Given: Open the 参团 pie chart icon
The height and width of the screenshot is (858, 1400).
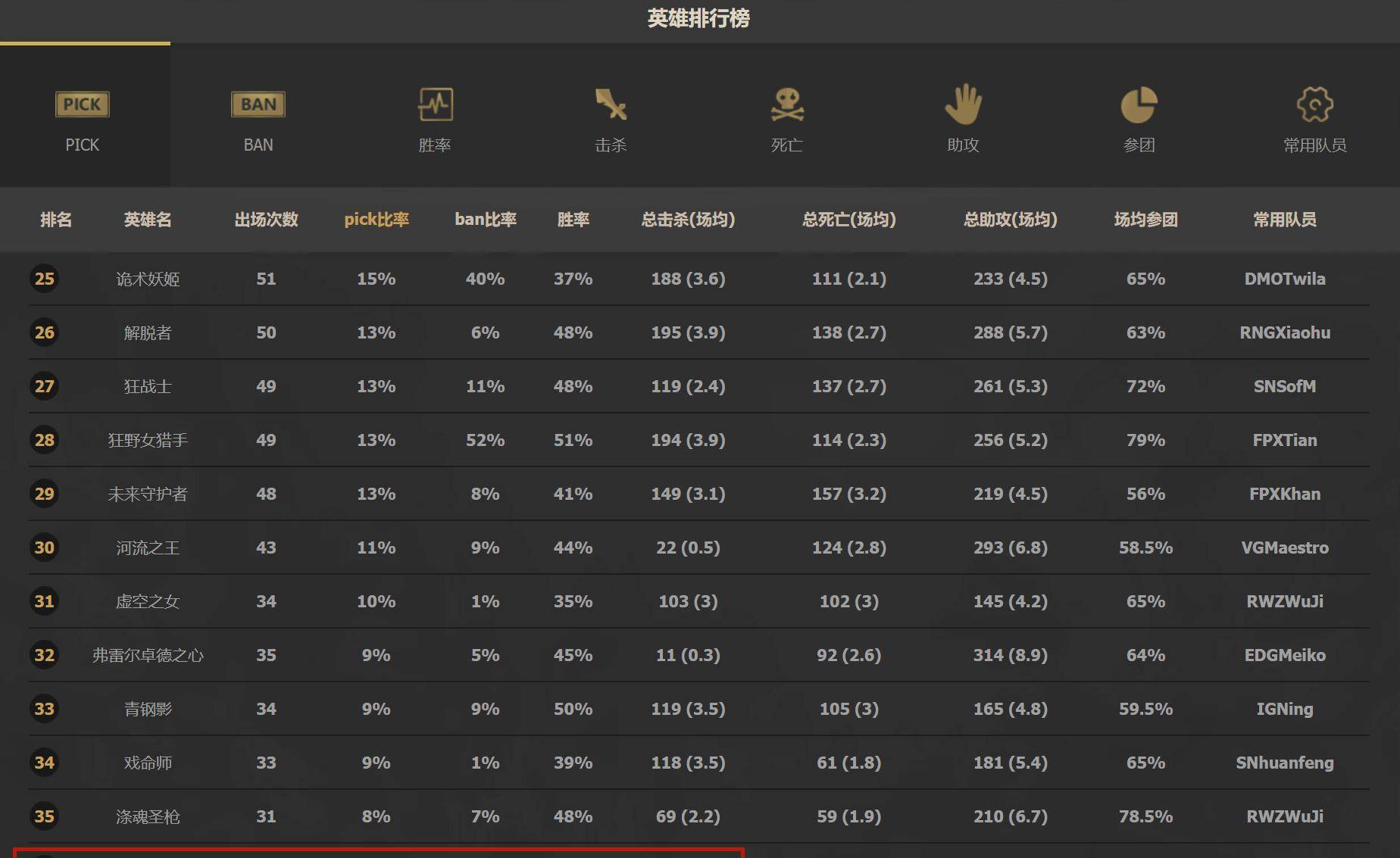Looking at the screenshot, I should 1140,106.
